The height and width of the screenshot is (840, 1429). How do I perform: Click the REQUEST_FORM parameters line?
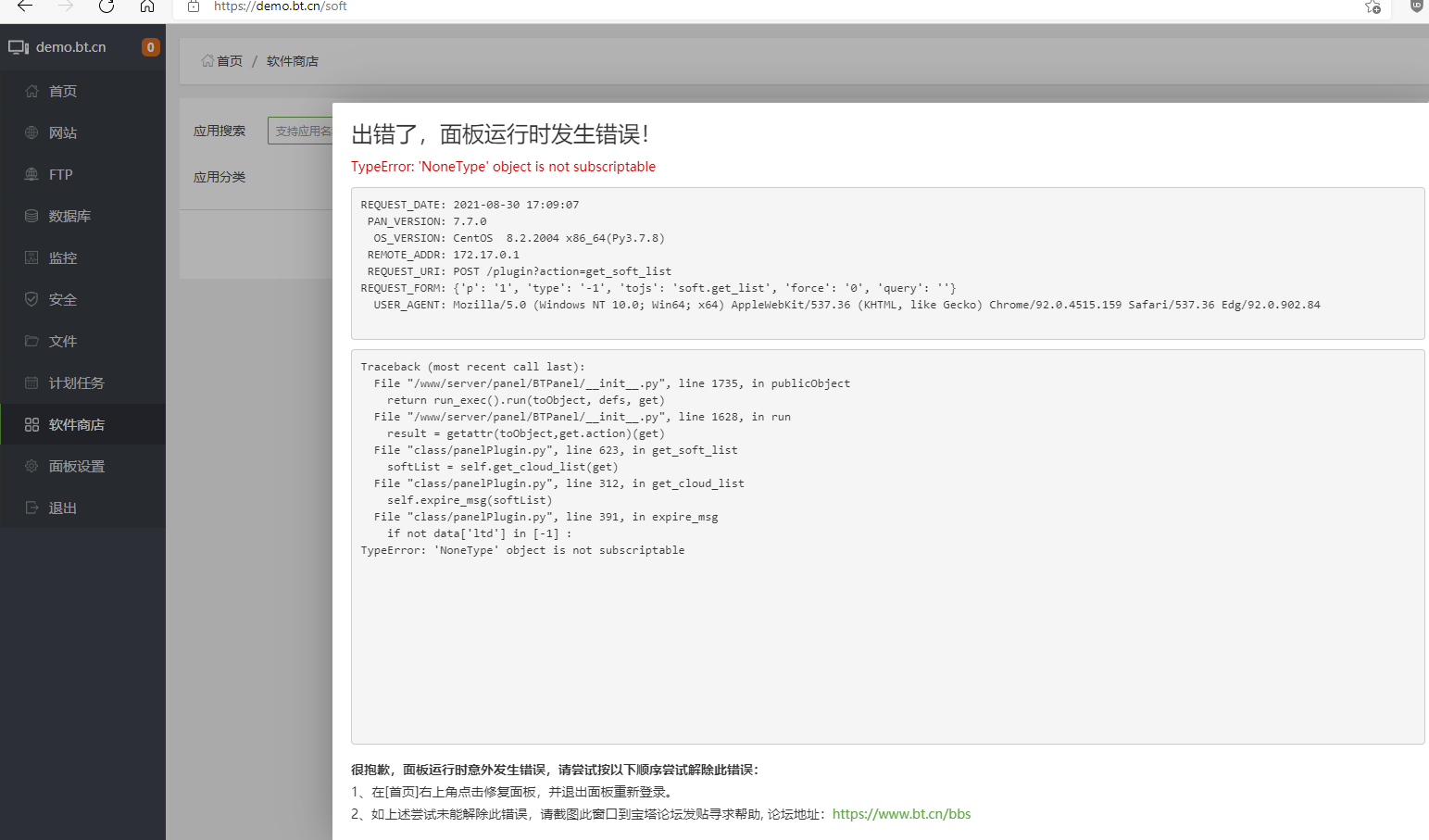[658, 288]
